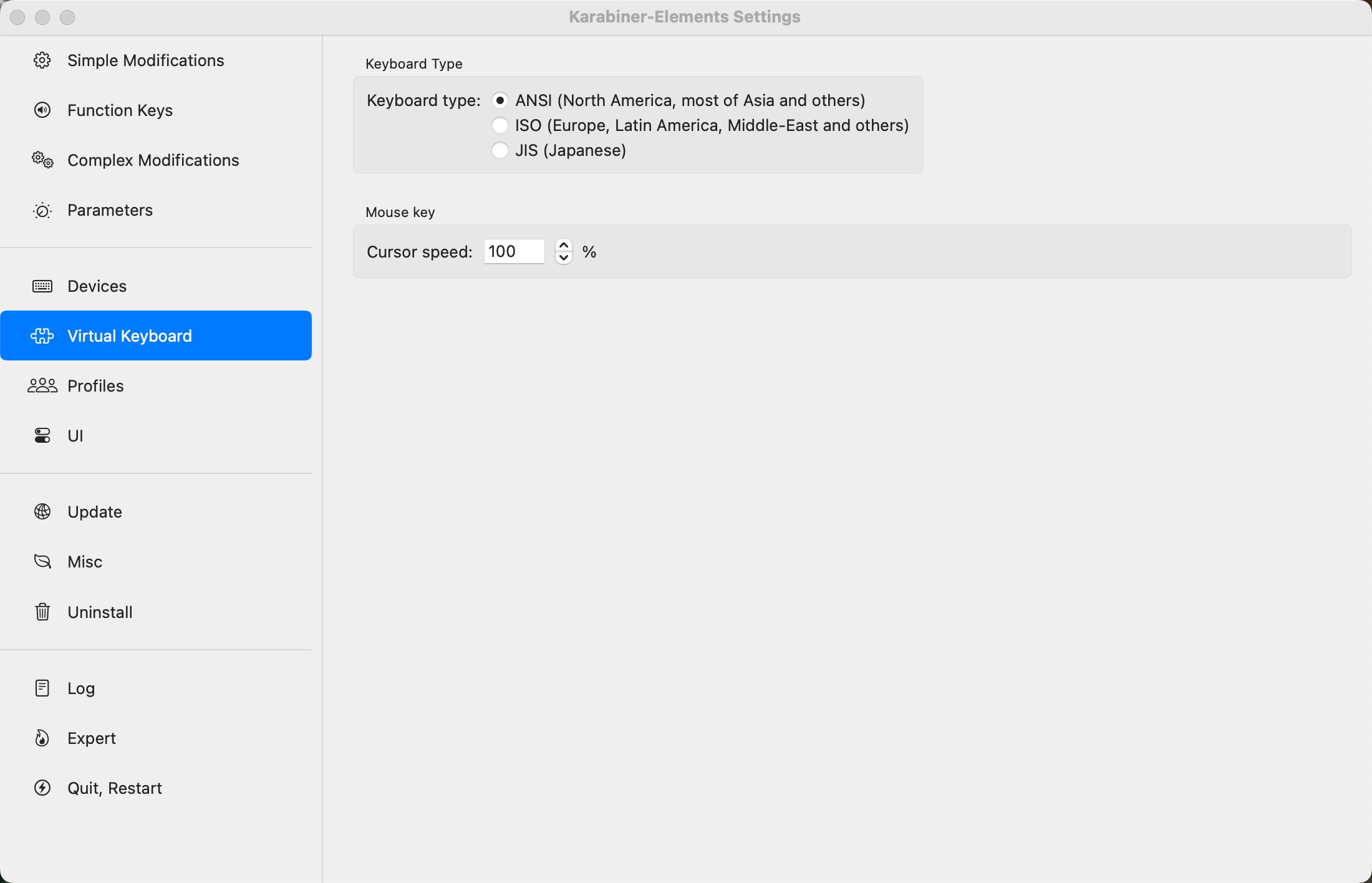
Task: Click the UI switch icon
Action: (42, 435)
